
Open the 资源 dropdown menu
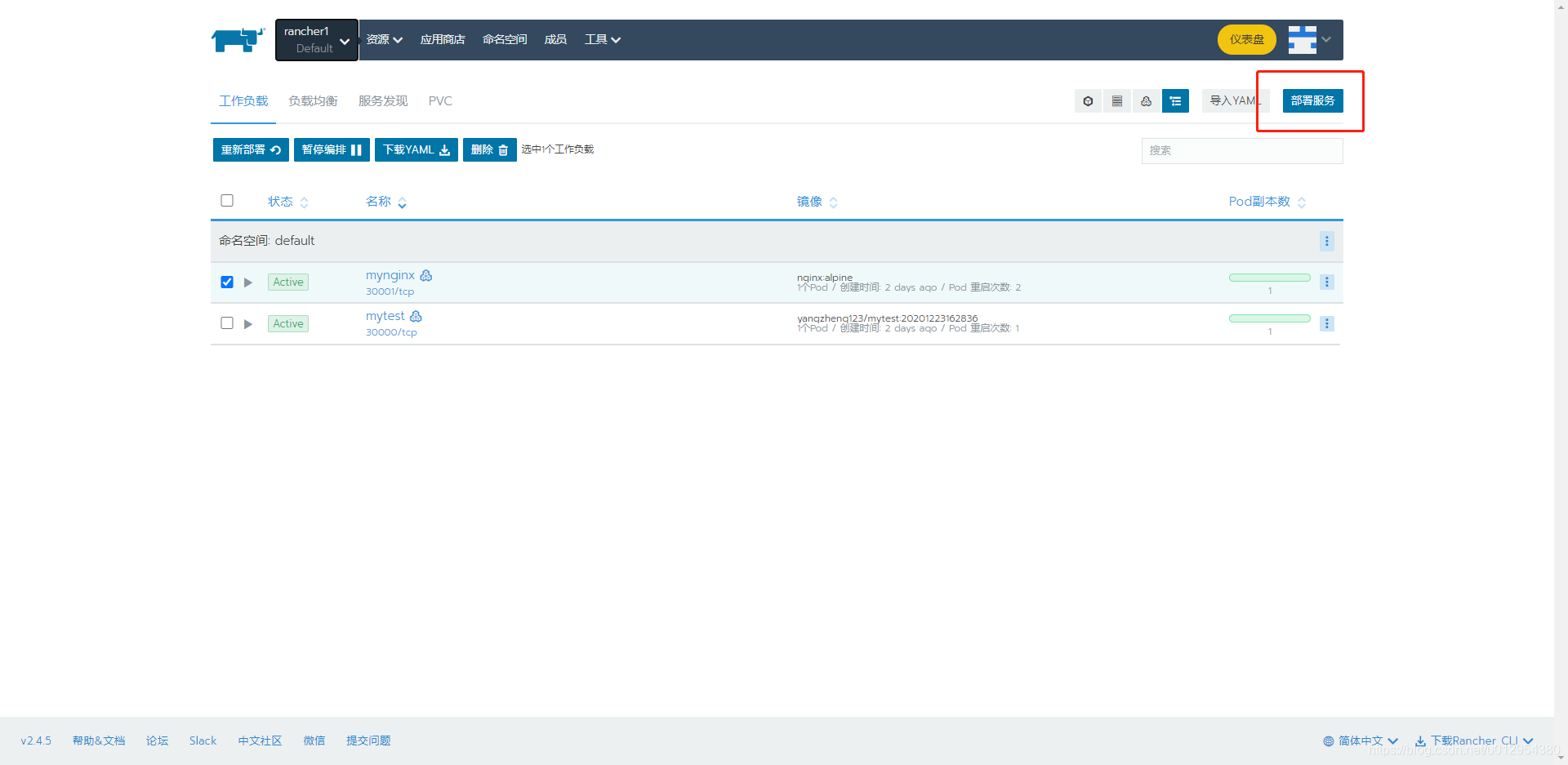385,39
